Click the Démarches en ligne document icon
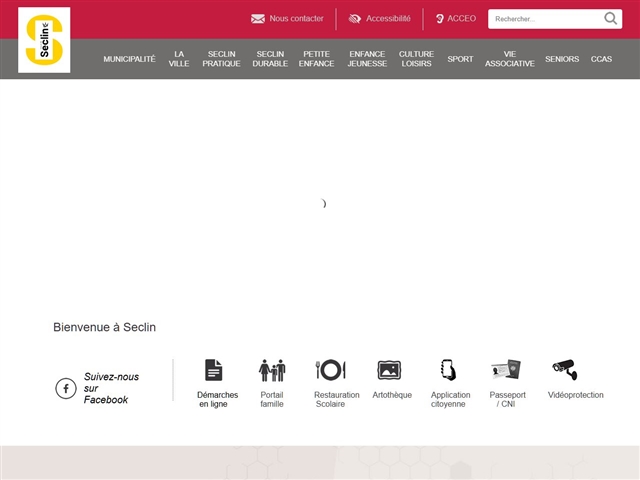 (x=213, y=370)
